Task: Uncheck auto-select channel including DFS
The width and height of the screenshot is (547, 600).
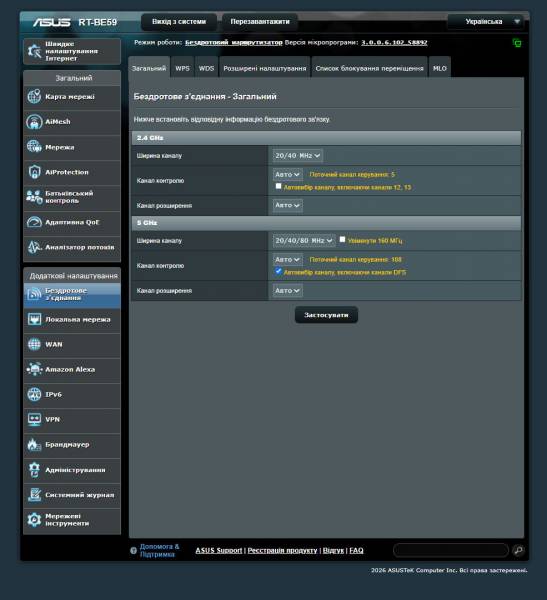Action: (x=278, y=271)
